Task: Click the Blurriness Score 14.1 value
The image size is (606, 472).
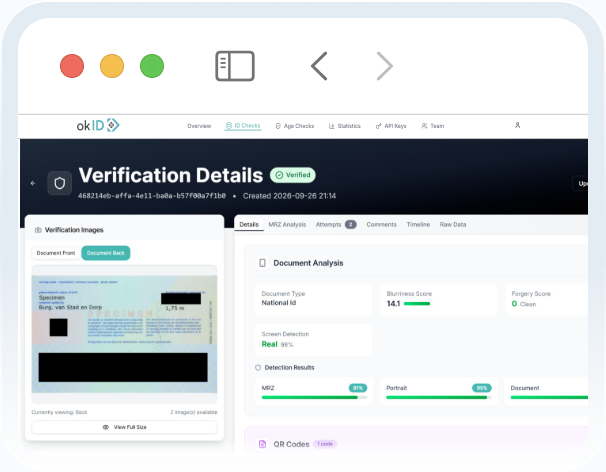Action: pos(393,304)
